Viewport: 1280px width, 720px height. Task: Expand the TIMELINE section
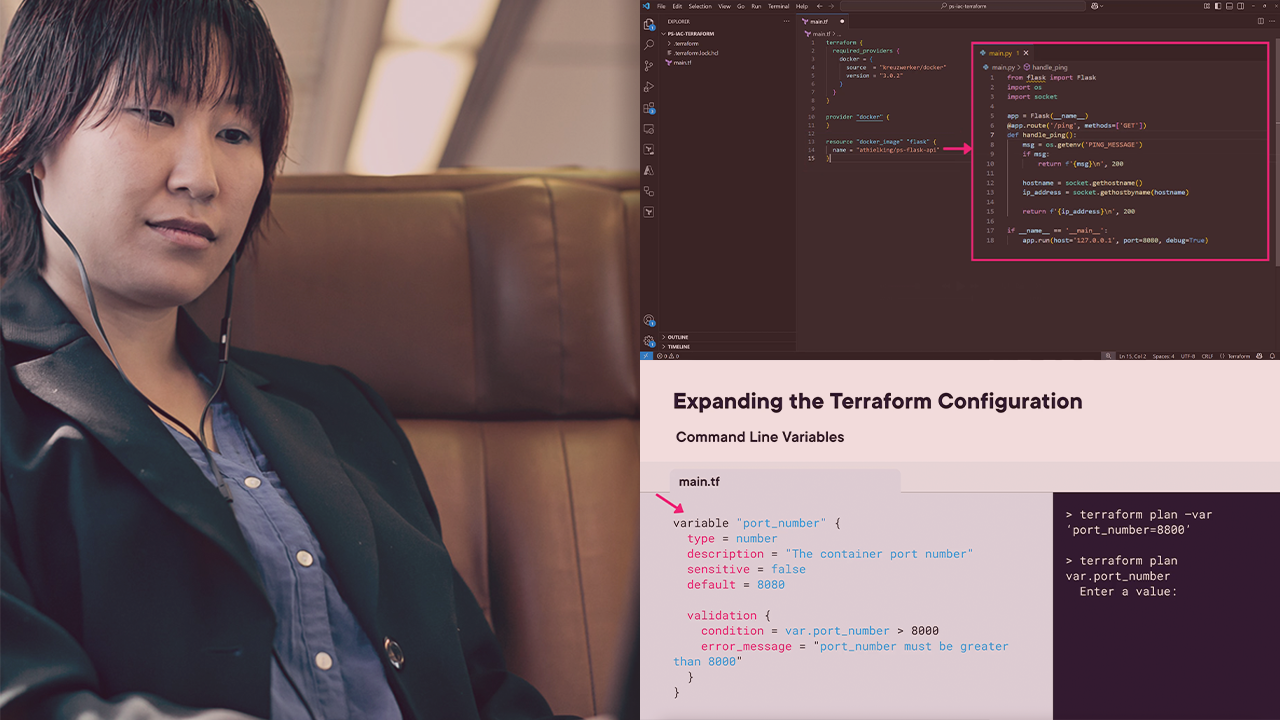[x=678, y=347]
